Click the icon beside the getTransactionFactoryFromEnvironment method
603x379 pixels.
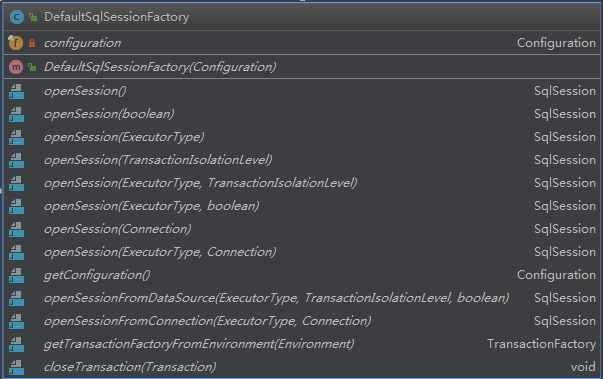click(x=17, y=344)
